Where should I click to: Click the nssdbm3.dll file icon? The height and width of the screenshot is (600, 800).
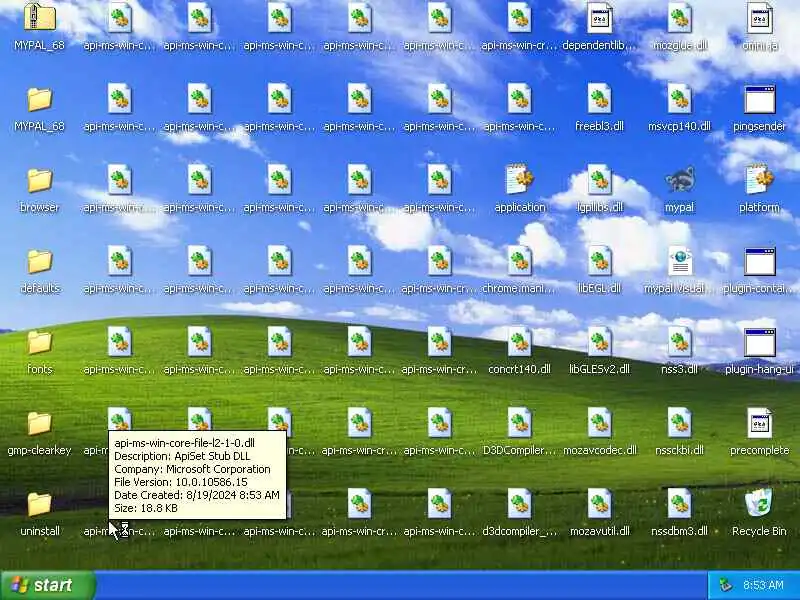(680, 504)
